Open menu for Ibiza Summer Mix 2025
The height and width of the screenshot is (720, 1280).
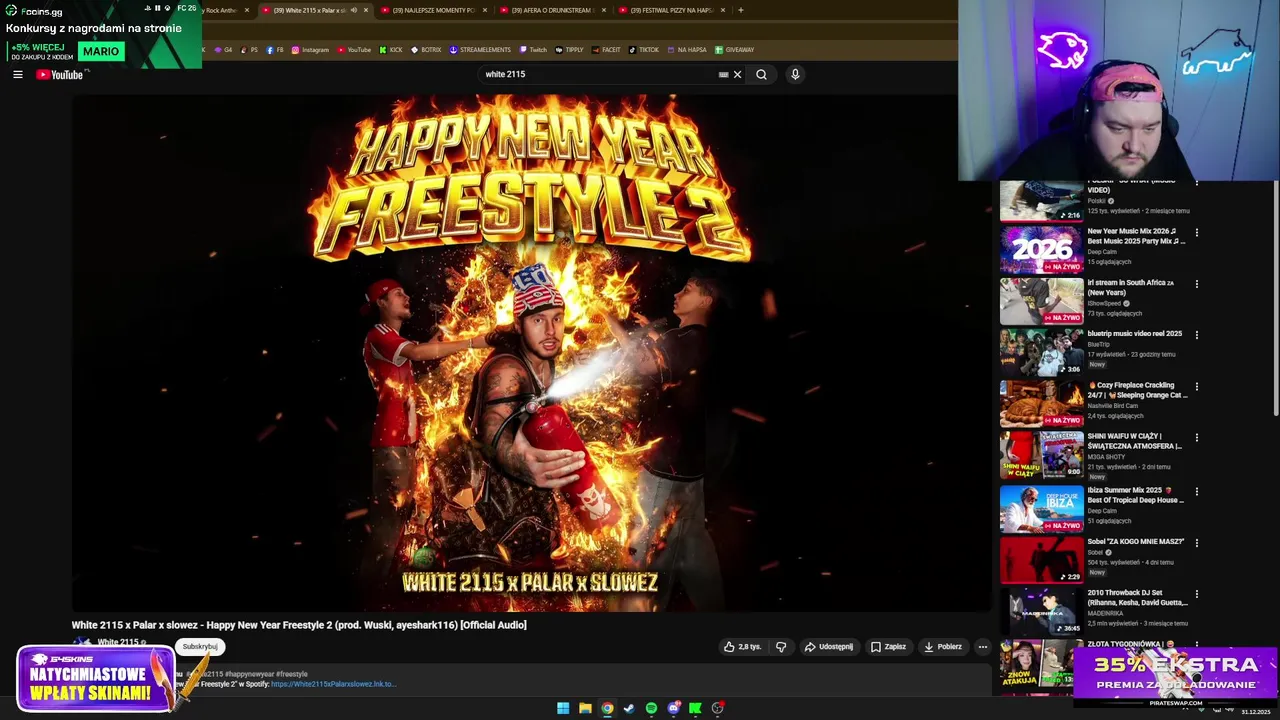click(x=1197, y=491)
